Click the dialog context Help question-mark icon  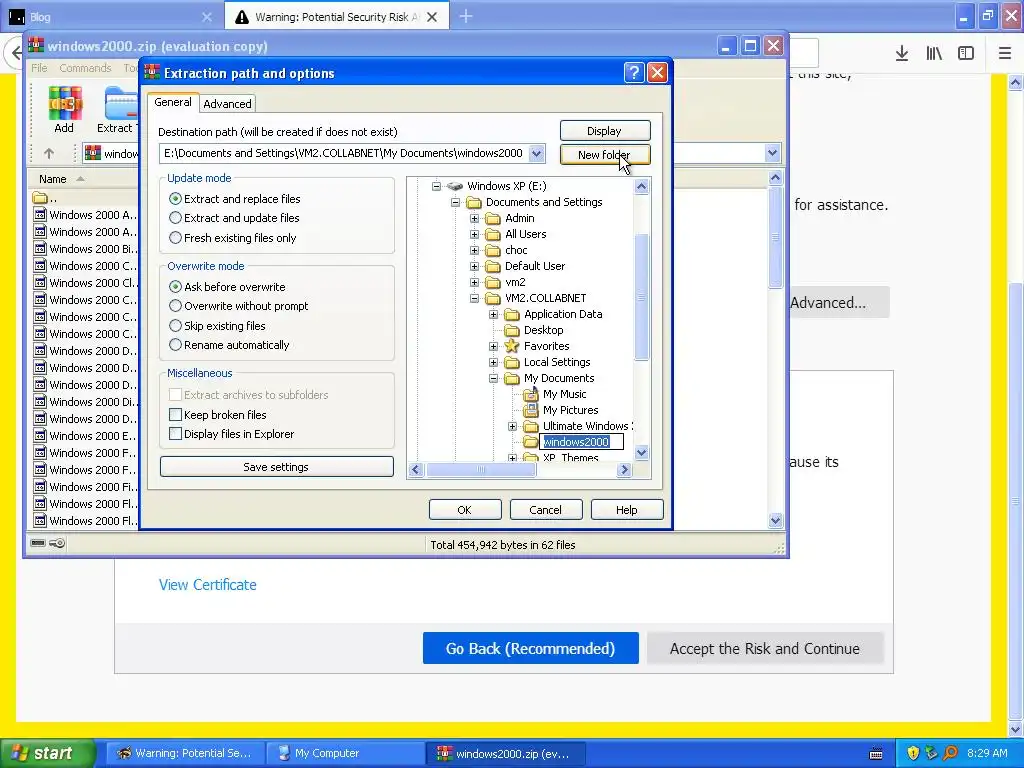pyautogui.click(x=634, y=72)
